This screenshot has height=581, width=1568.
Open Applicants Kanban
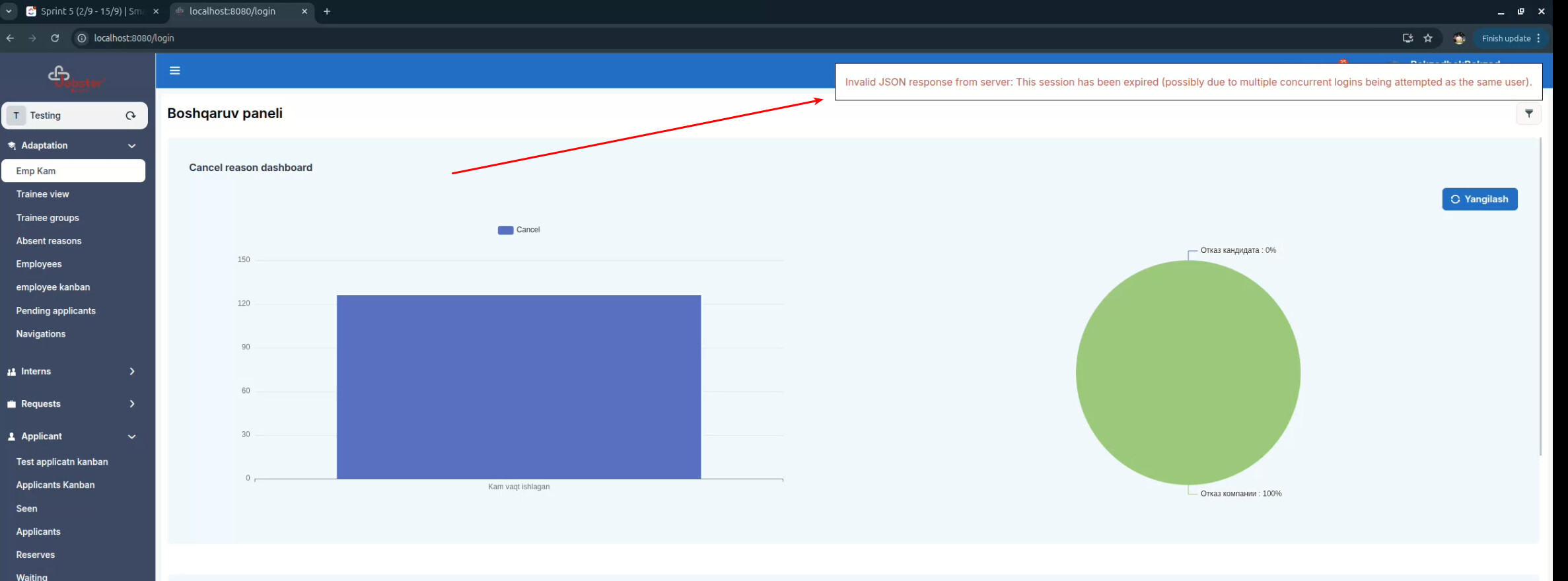click(x=55, y=485)
